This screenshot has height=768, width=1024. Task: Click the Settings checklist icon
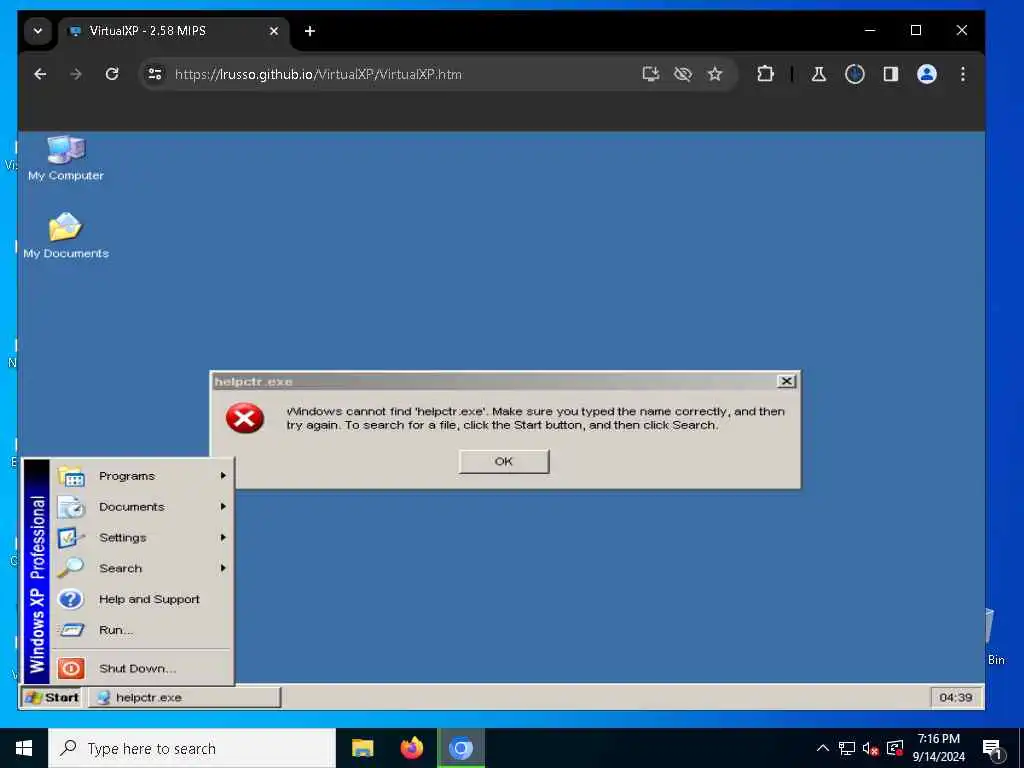pos(71,537)
